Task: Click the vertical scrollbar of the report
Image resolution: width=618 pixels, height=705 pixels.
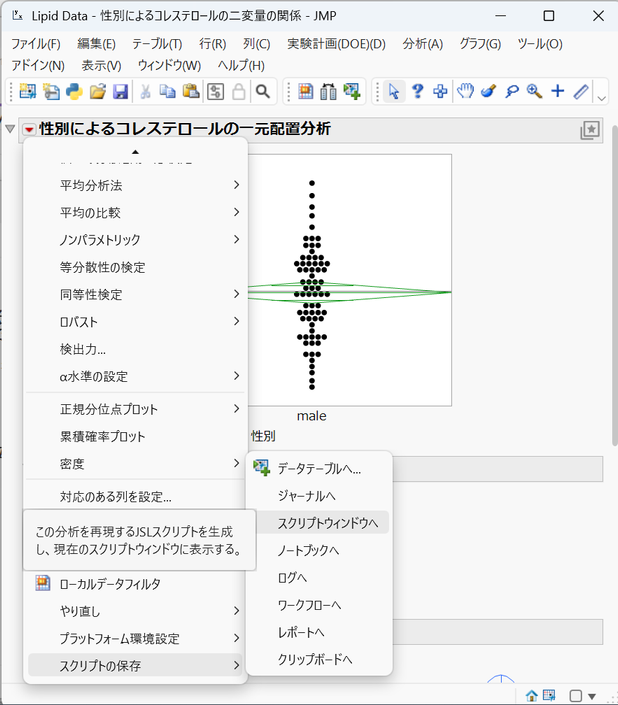Action: [x=614, y=288]
